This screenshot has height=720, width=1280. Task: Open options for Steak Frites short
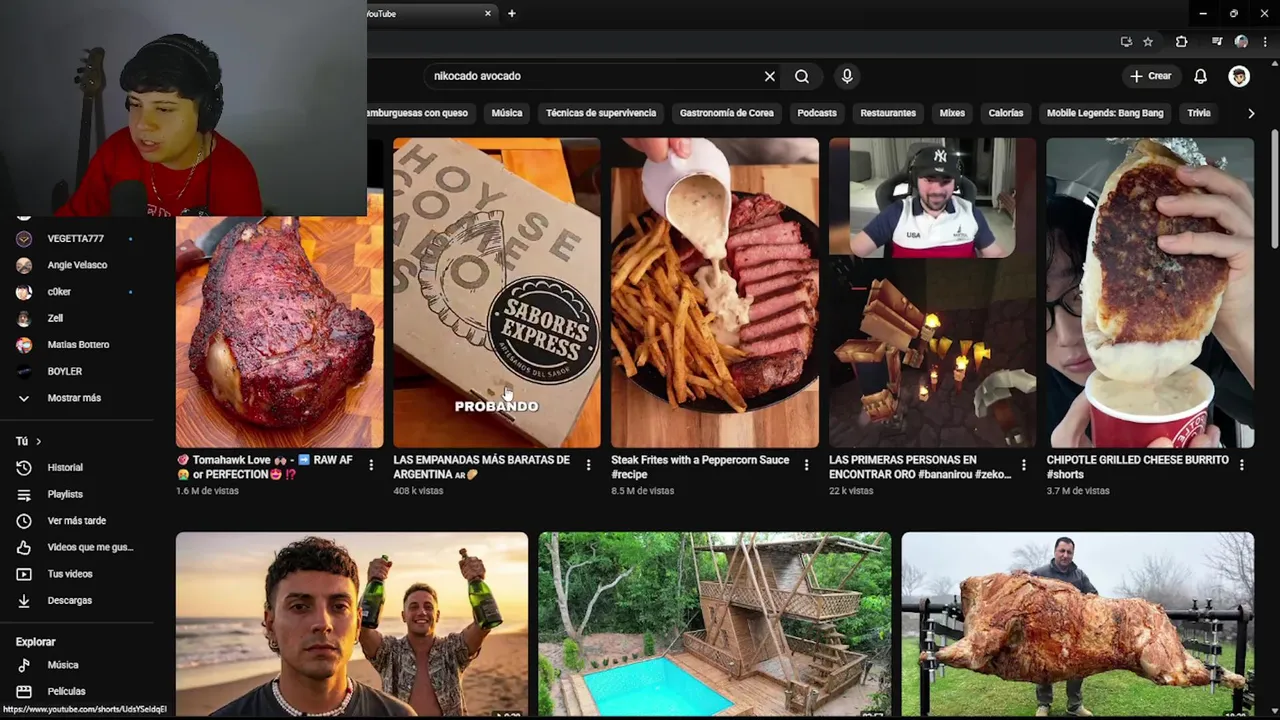[x=806, y=465]
